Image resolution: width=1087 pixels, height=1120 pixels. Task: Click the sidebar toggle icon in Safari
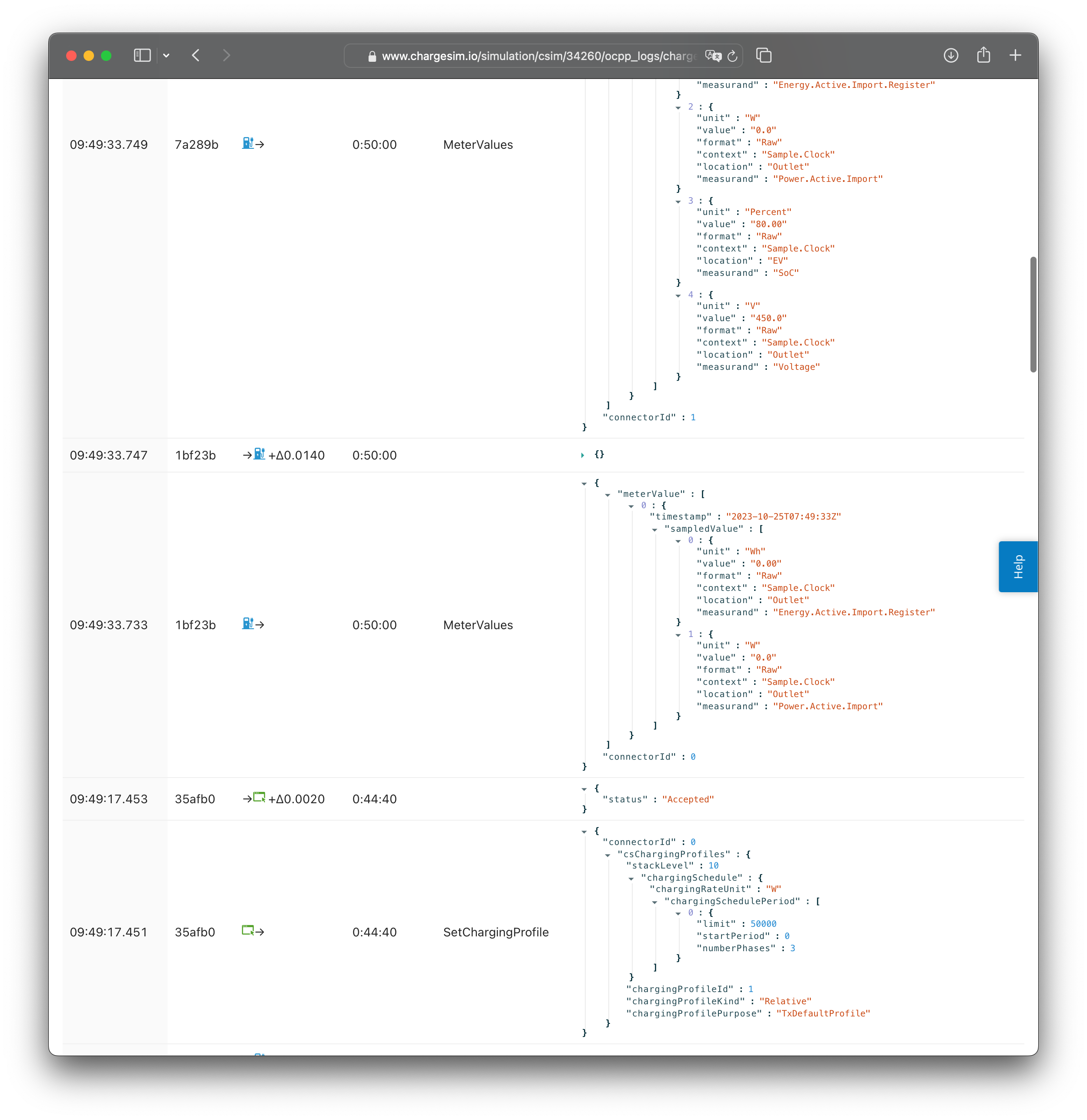(142, 55)
